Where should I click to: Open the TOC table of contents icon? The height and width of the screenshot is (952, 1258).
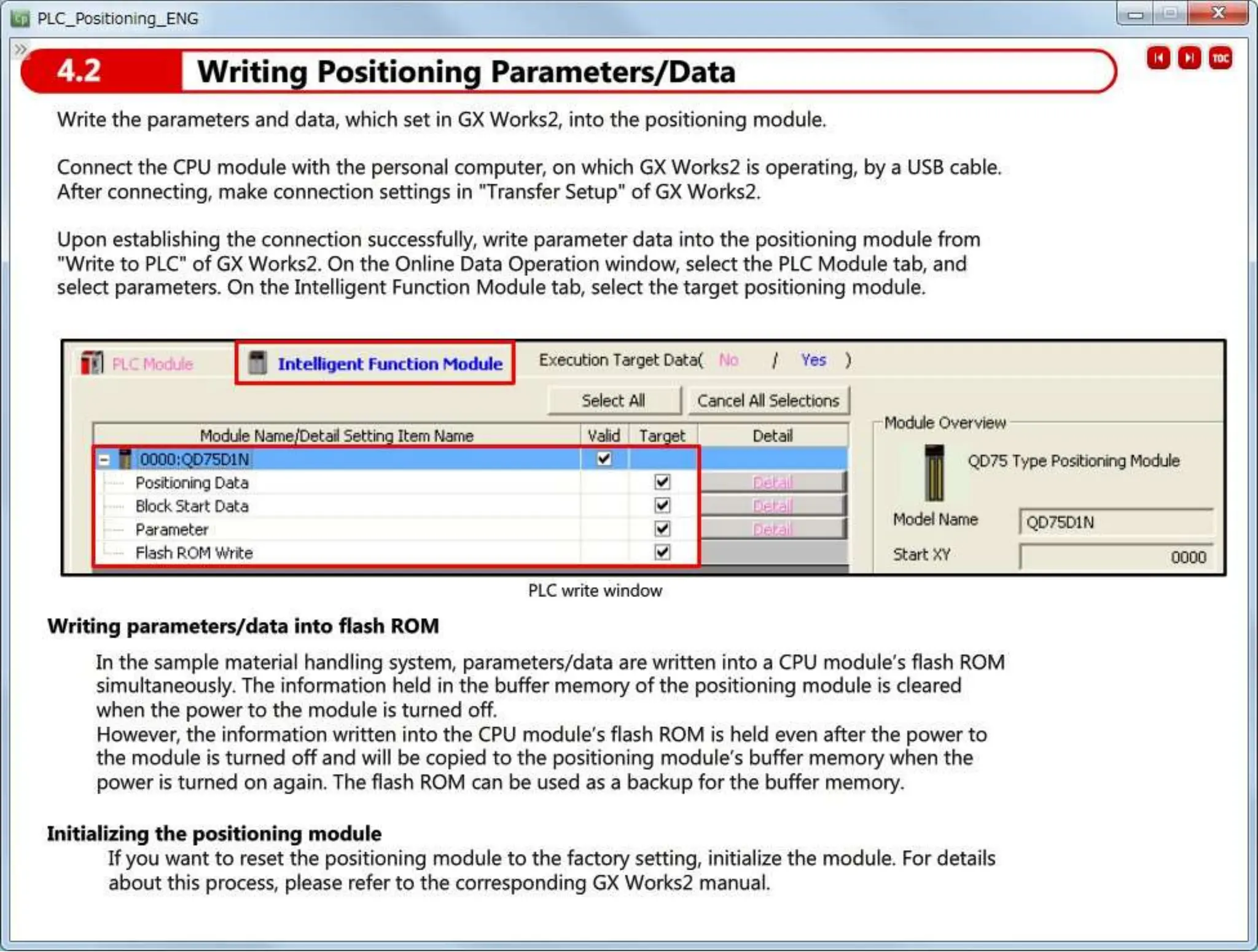[x=1220, y=58]
